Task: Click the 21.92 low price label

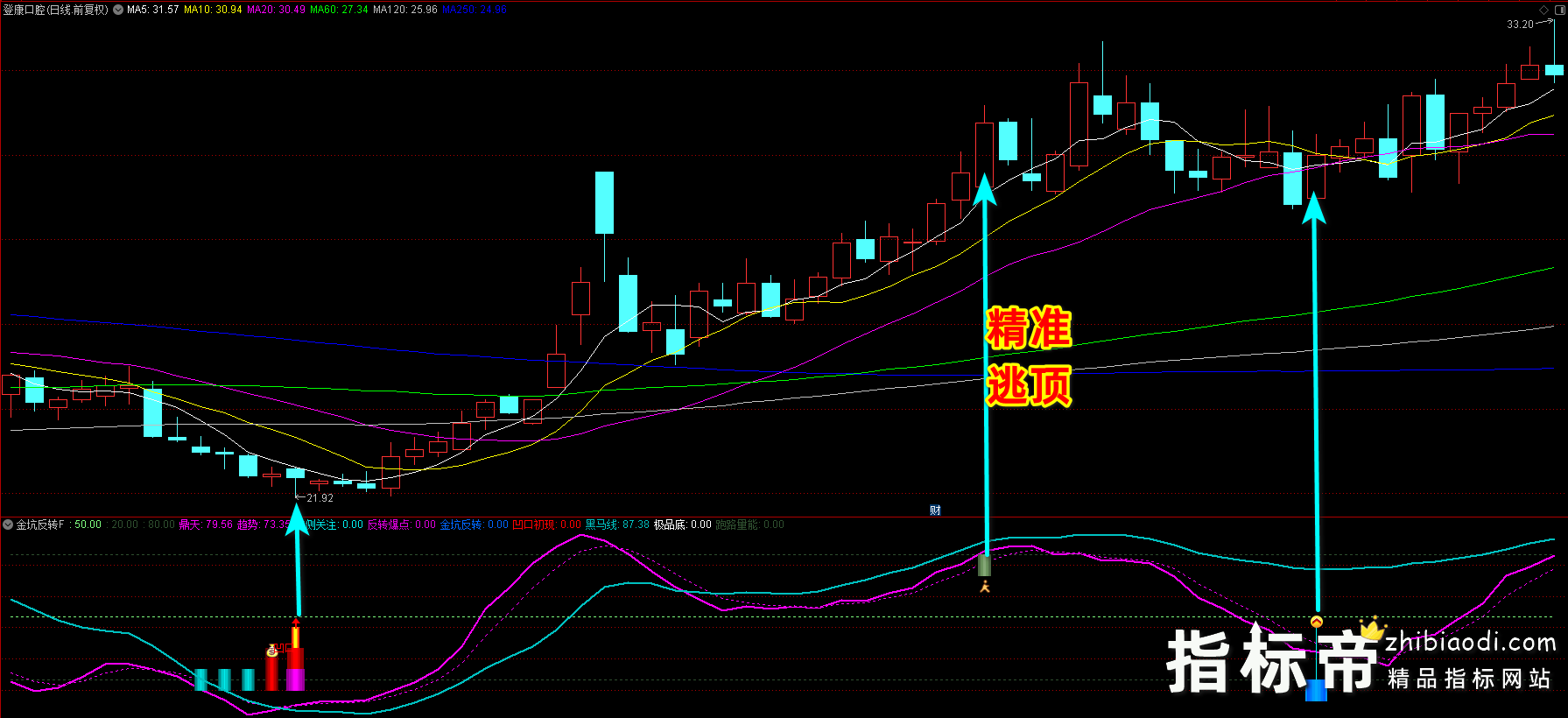Action: [320, 498]
